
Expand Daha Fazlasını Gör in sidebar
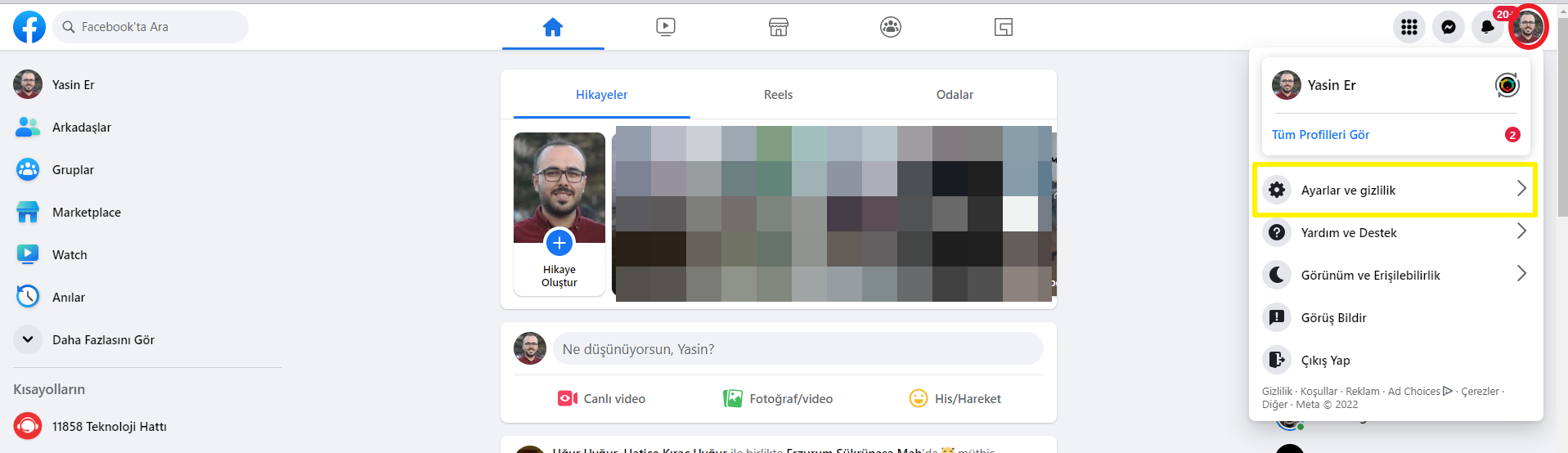click(147, 339)
